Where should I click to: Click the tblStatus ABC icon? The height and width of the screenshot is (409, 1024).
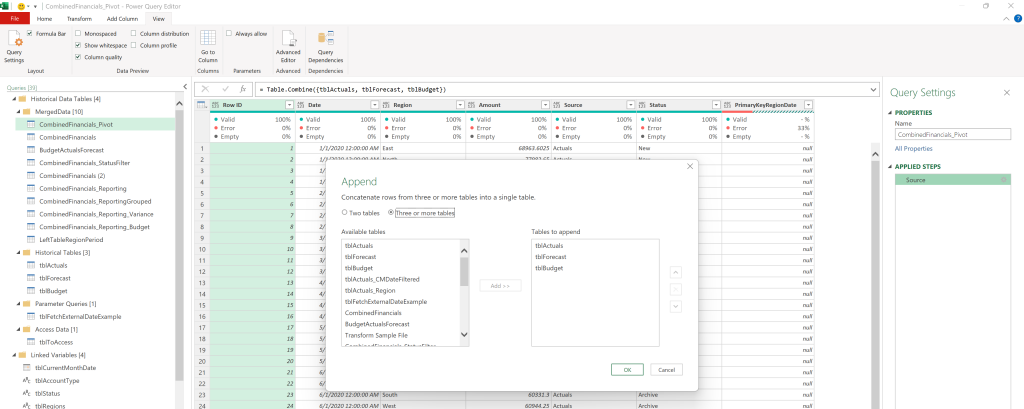[27, 393]
